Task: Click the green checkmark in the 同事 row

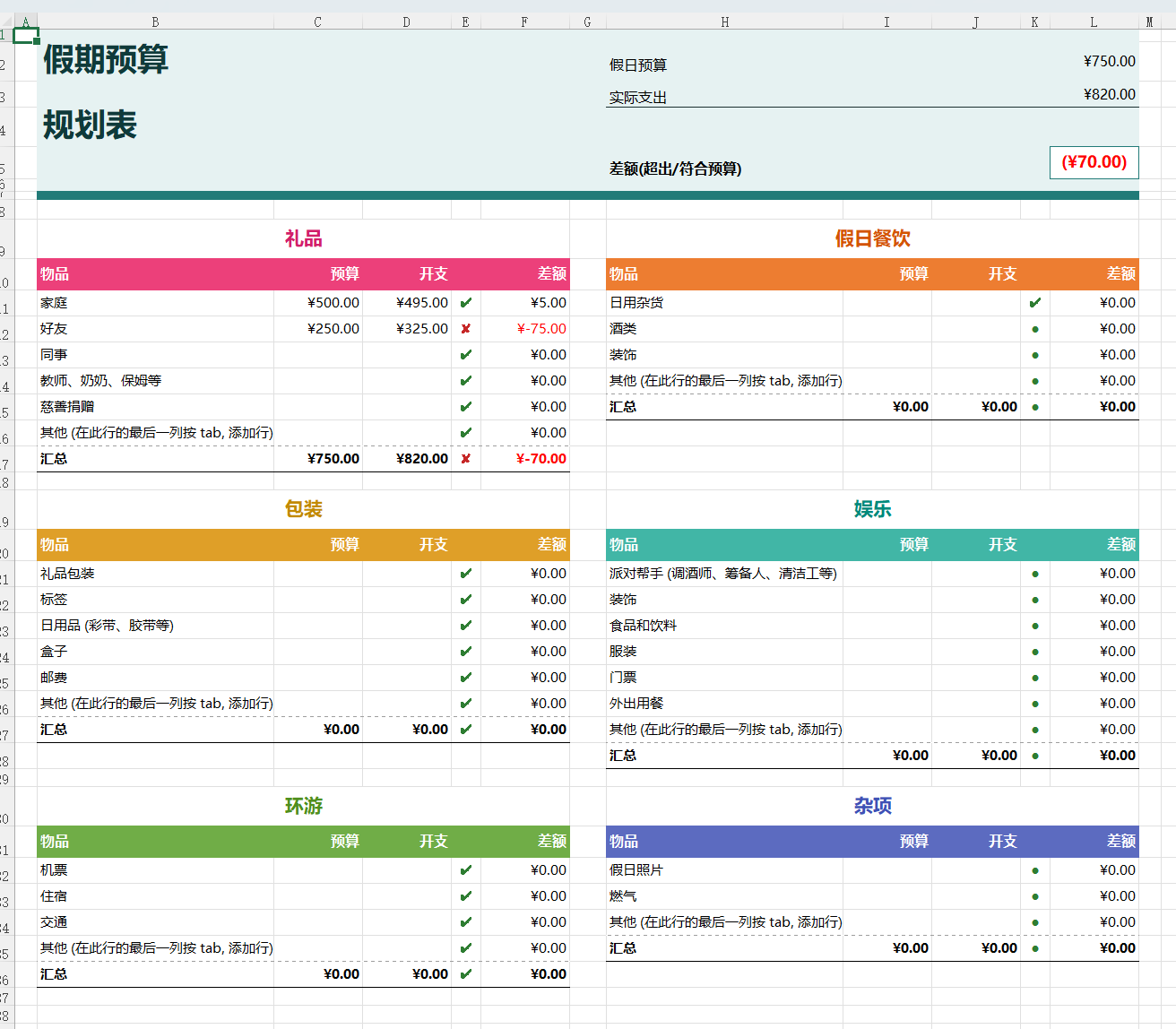Action: click(465, 355)
